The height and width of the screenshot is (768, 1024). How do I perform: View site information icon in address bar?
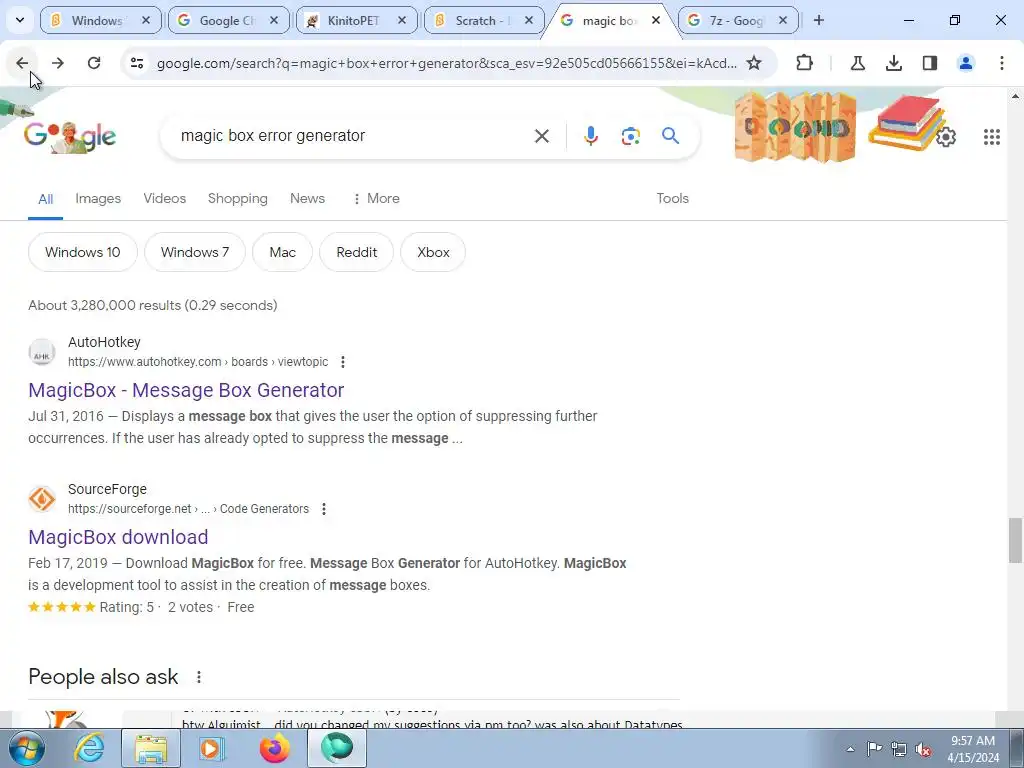pyautogui.click(x=136, y=63)
